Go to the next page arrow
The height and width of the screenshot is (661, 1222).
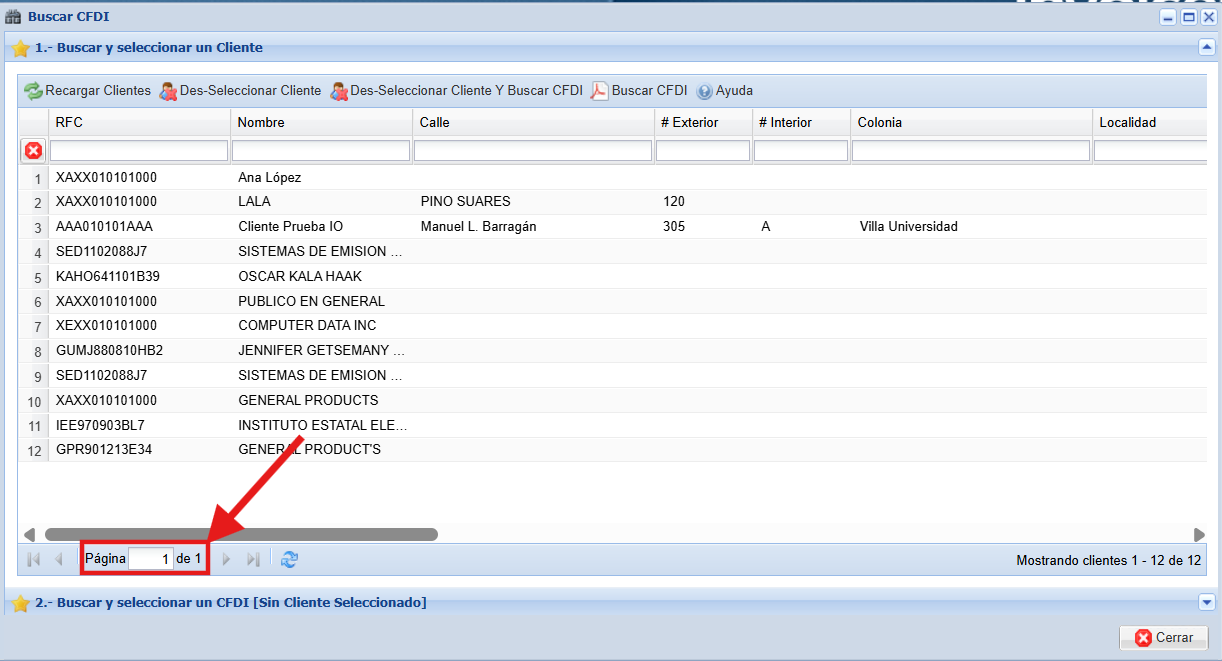(x=226, y=559)
